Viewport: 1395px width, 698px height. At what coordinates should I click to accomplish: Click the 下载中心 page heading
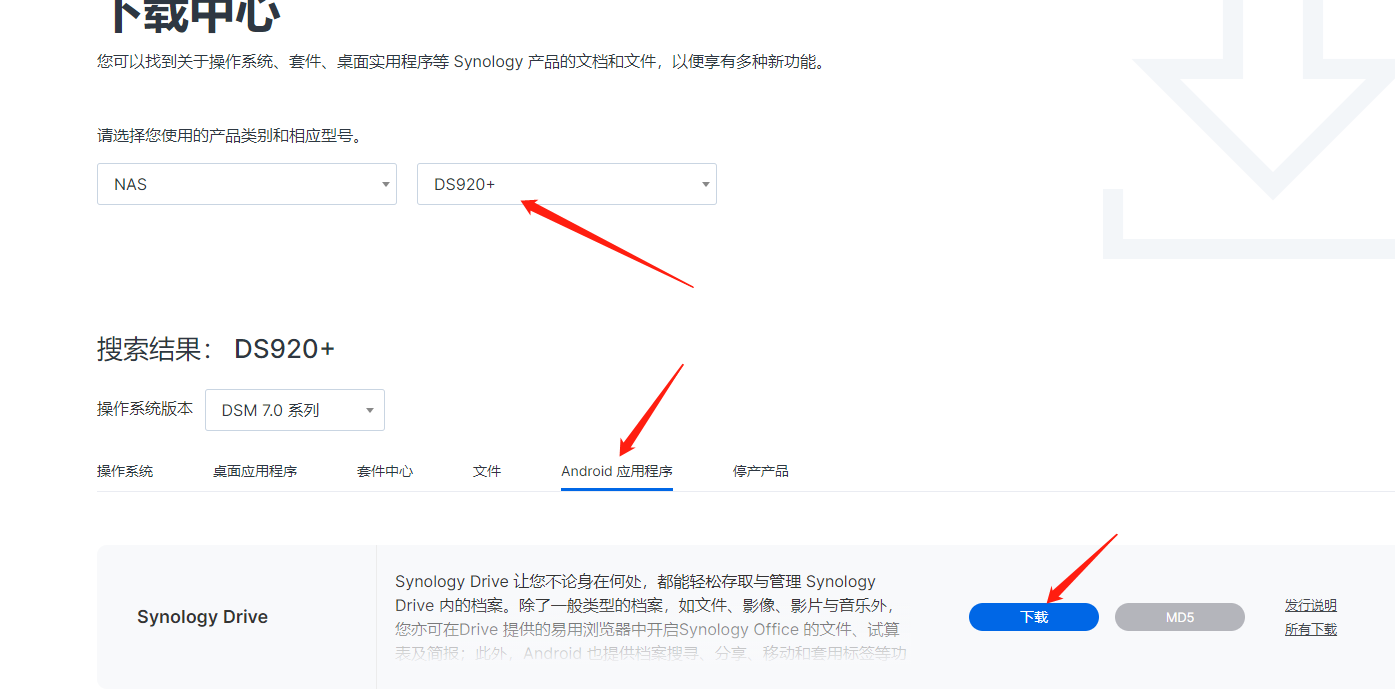click(189, 15)
